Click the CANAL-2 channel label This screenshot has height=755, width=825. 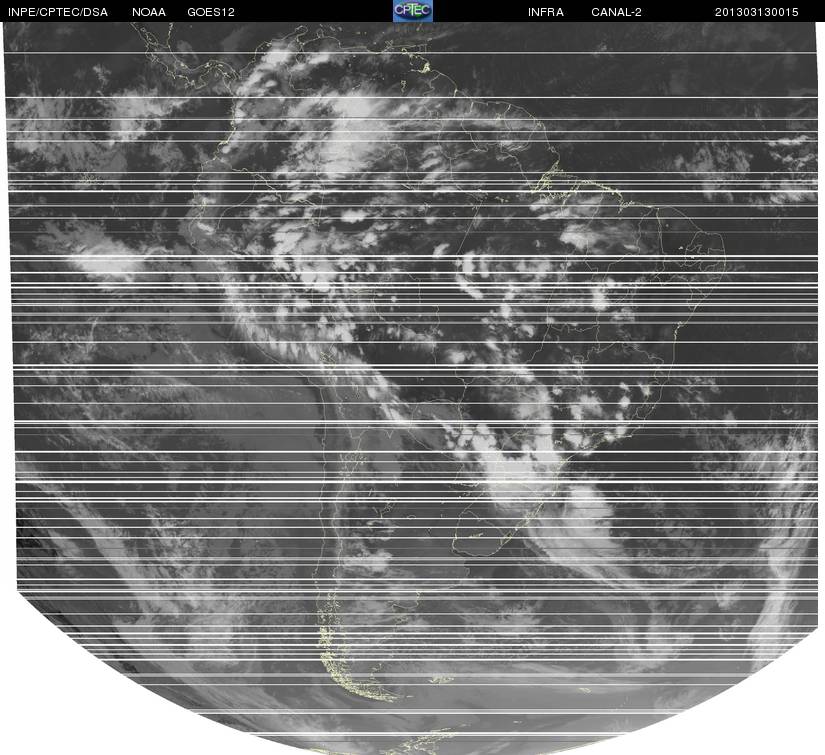(617, 12)
